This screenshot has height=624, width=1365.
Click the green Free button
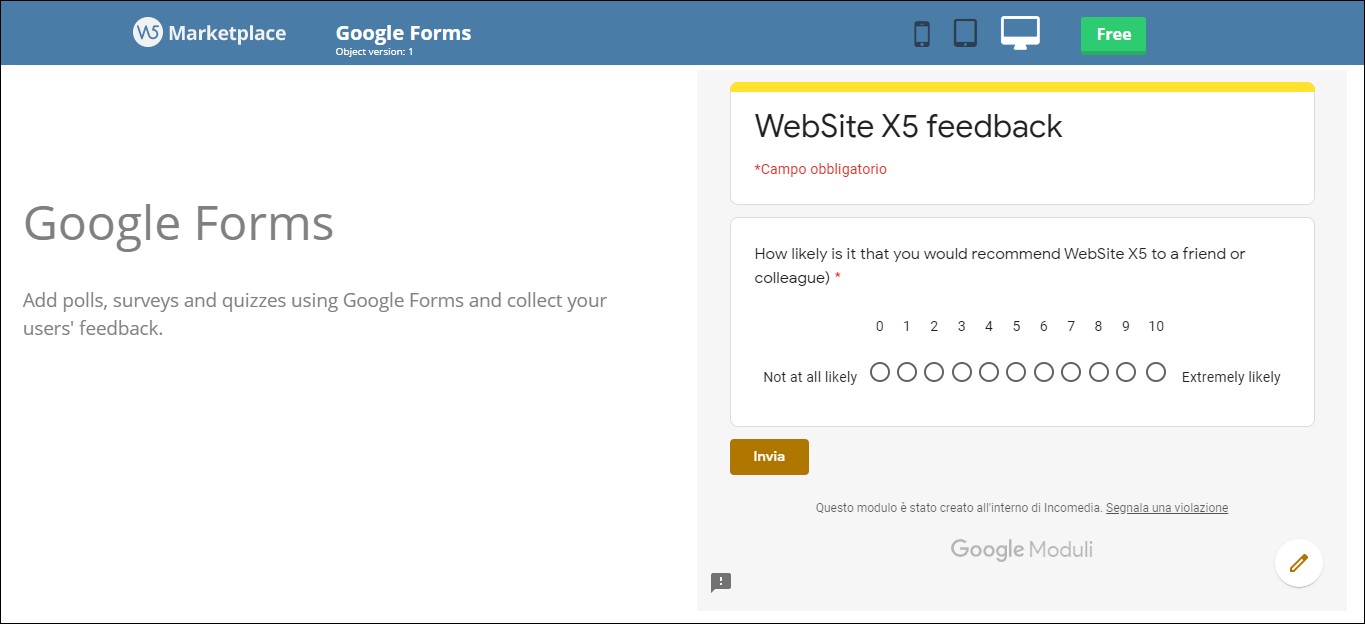click(x=1113, y=34)
